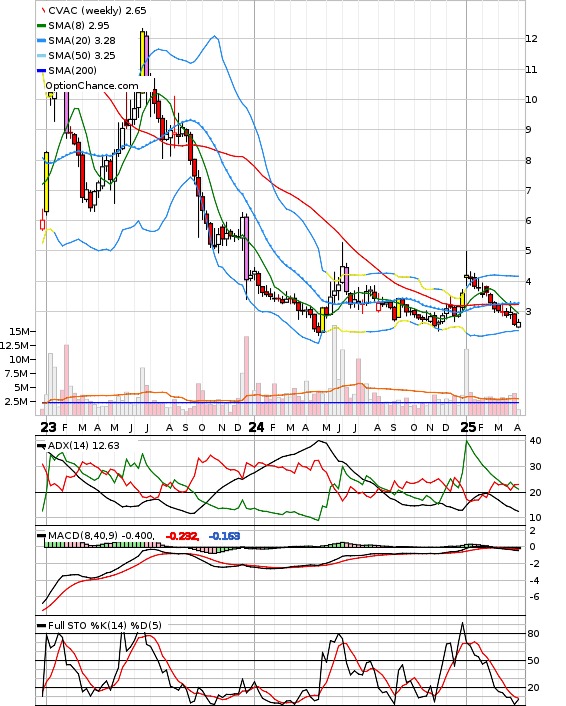Click the CVAC (weekly) 2.65 title
The width and height of the screenshot is (566, 706).
click(x=97, y=10)
